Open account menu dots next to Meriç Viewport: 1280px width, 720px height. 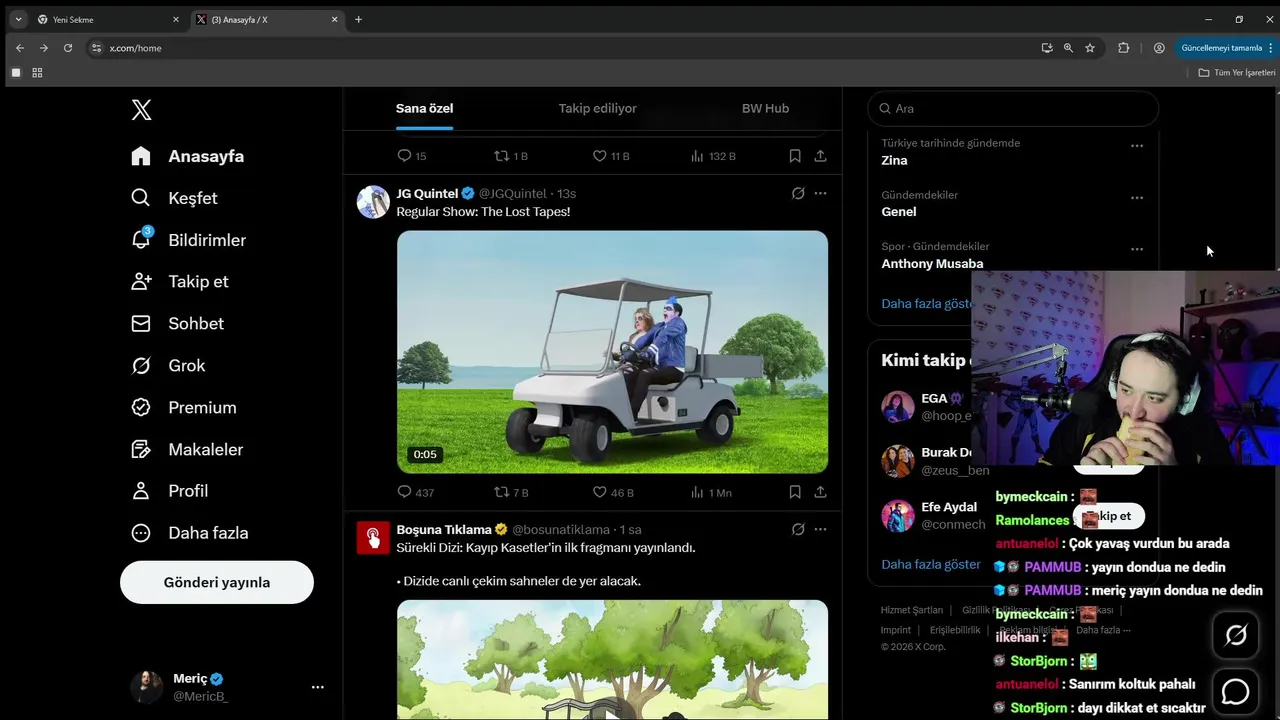point(317,687)
